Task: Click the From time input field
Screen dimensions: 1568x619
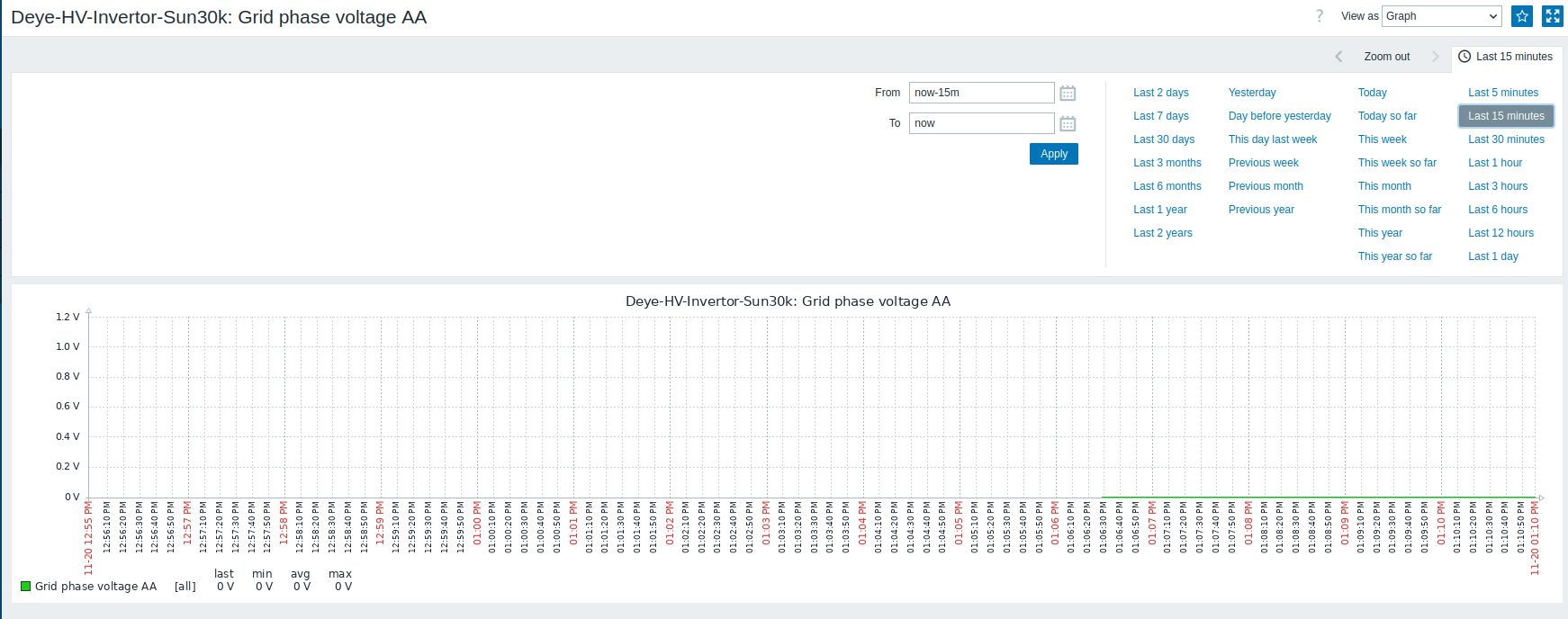Action: [981, 93]
